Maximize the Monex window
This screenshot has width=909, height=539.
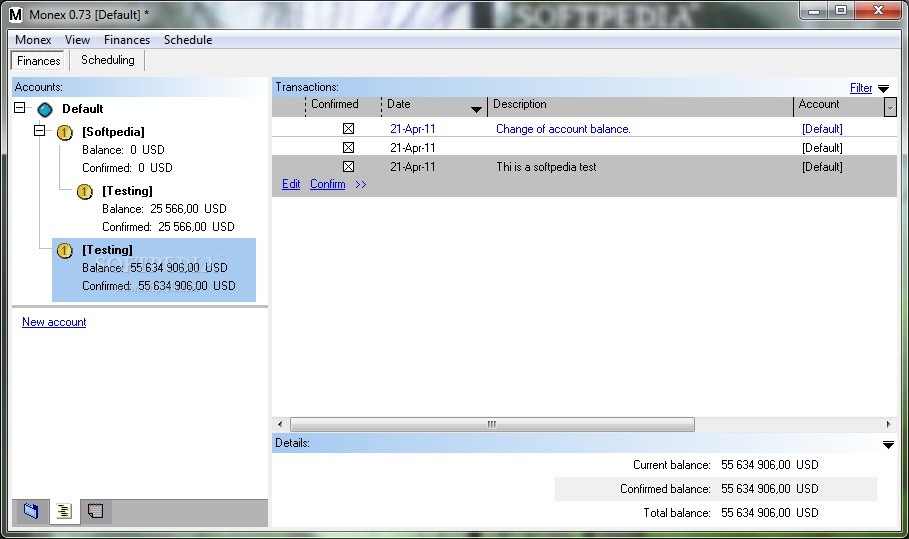841,10
